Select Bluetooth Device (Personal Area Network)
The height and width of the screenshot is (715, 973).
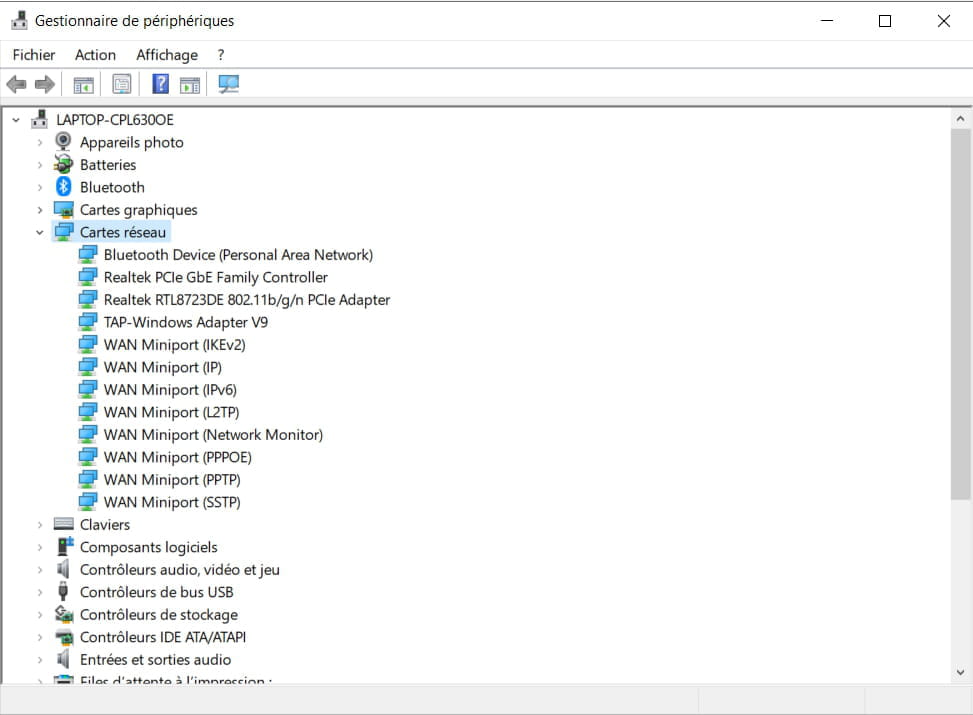click(x=238, y=254)
